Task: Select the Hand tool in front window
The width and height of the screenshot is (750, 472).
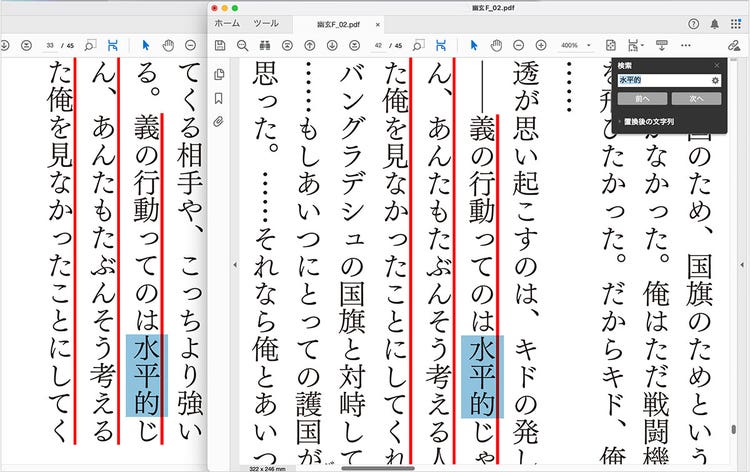Action: click(496, 45)
